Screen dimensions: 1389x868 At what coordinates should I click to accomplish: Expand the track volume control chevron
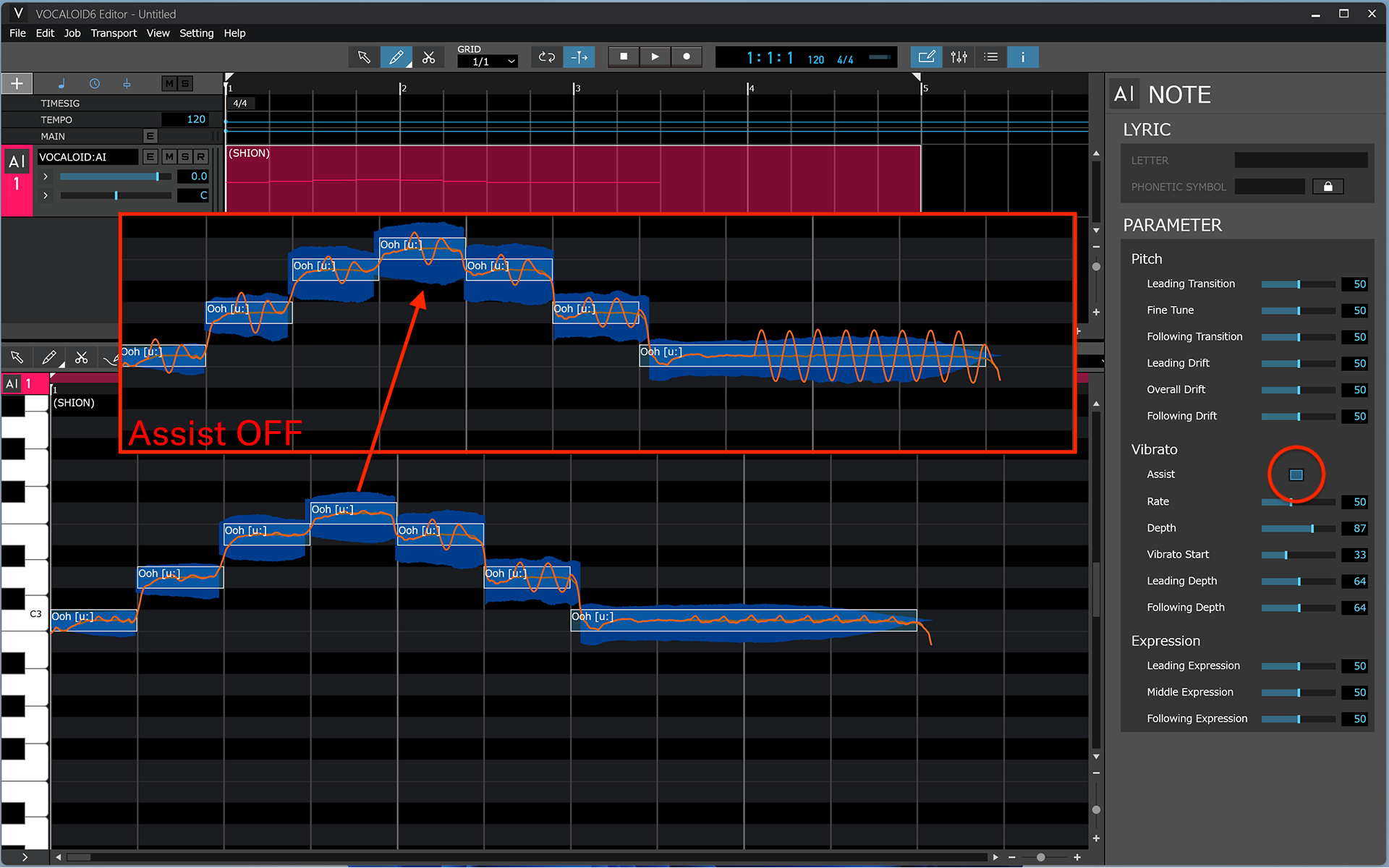click(45, 176)
